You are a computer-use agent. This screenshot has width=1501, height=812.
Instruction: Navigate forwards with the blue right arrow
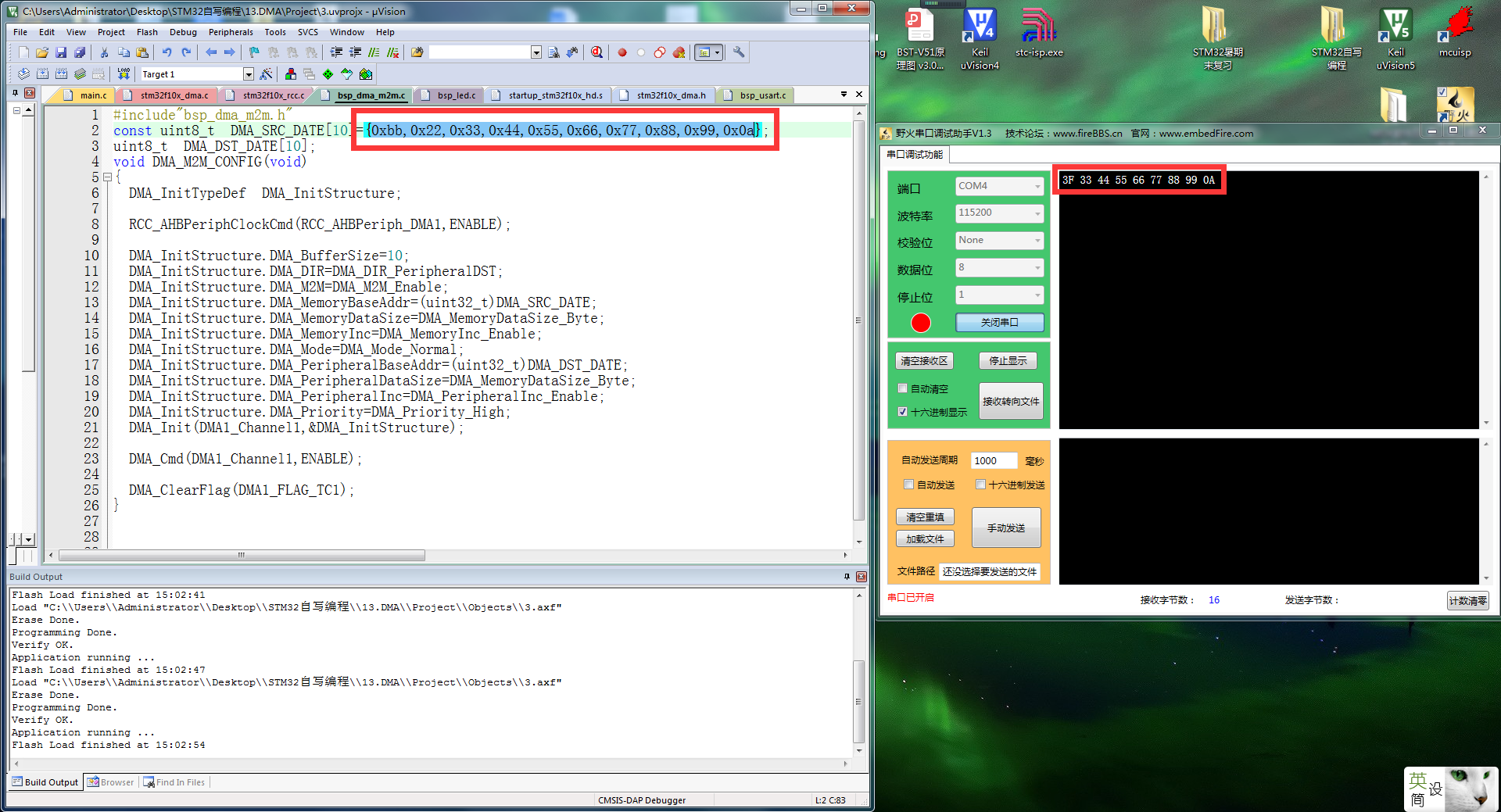(230, 52)
